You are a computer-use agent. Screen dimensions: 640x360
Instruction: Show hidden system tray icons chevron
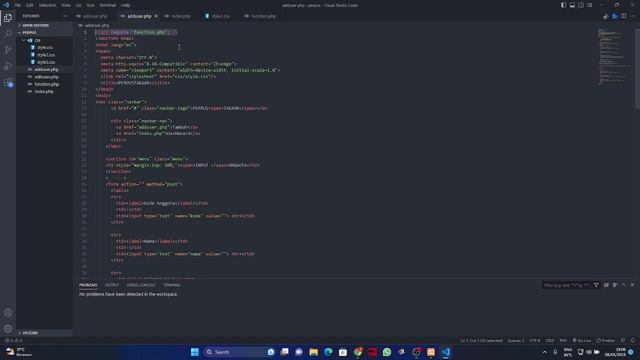pyautogui.click(x=544, y=352)
